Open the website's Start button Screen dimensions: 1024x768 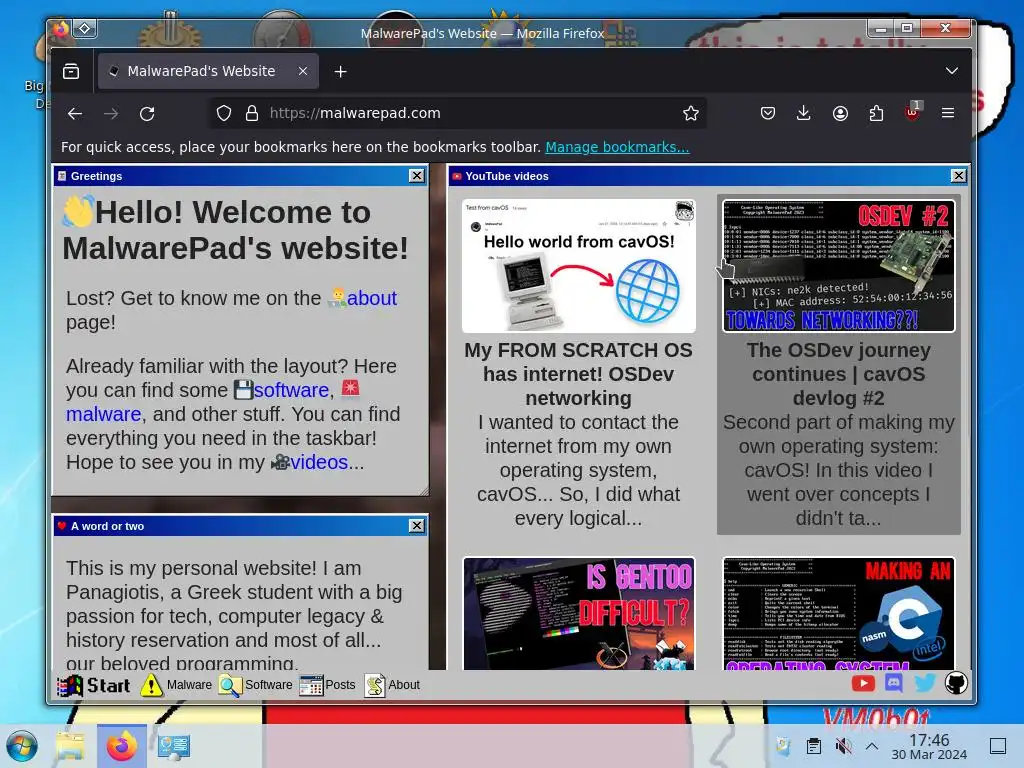pyautogui.click(x=94, y=685)
